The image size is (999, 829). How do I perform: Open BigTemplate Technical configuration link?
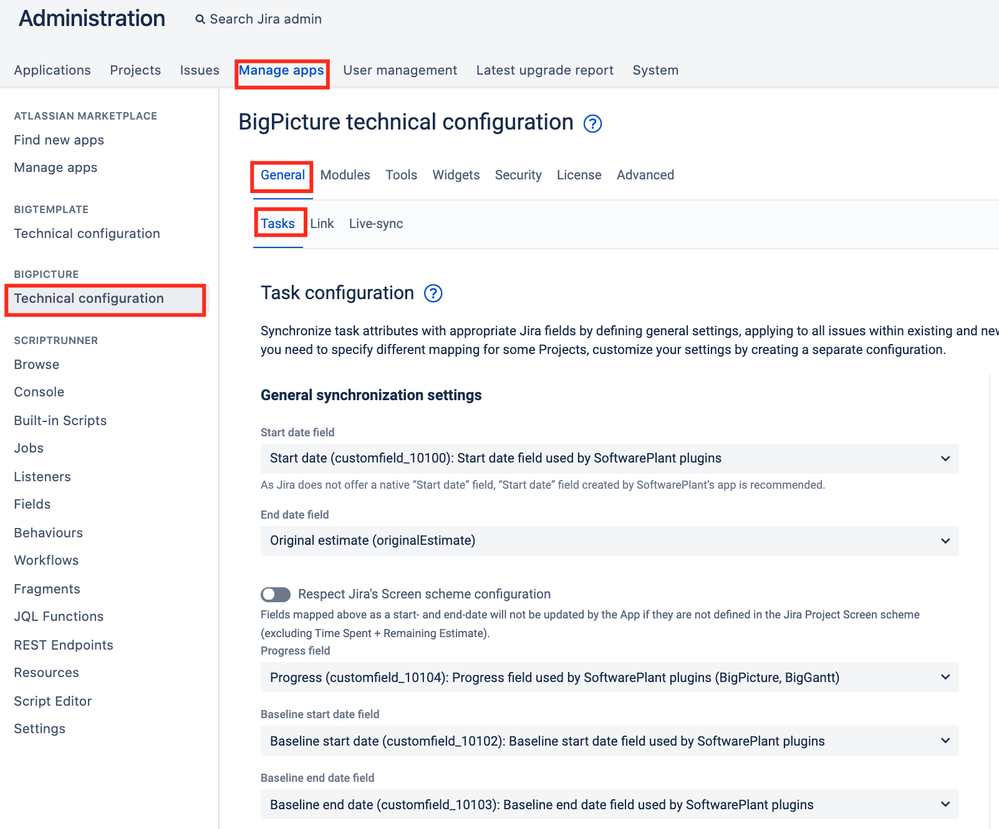(x=87, y=234)
